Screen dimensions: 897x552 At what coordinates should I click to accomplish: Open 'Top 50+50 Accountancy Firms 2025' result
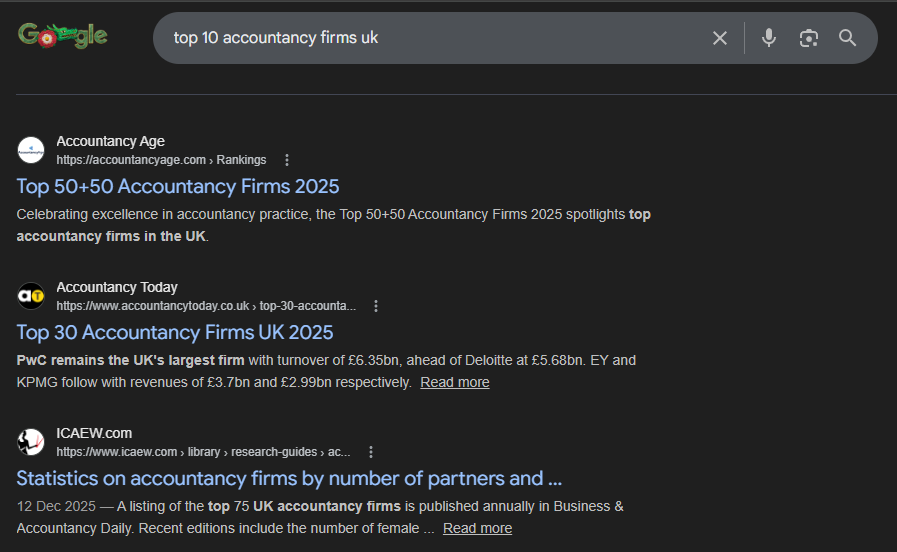tap(178, 186)
